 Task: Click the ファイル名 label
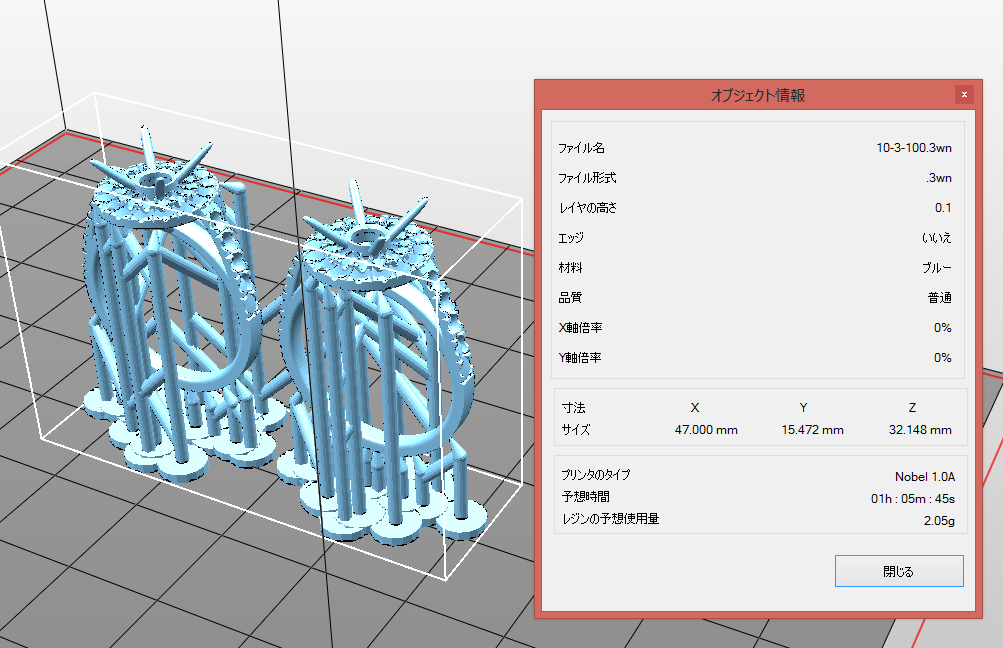581,148
